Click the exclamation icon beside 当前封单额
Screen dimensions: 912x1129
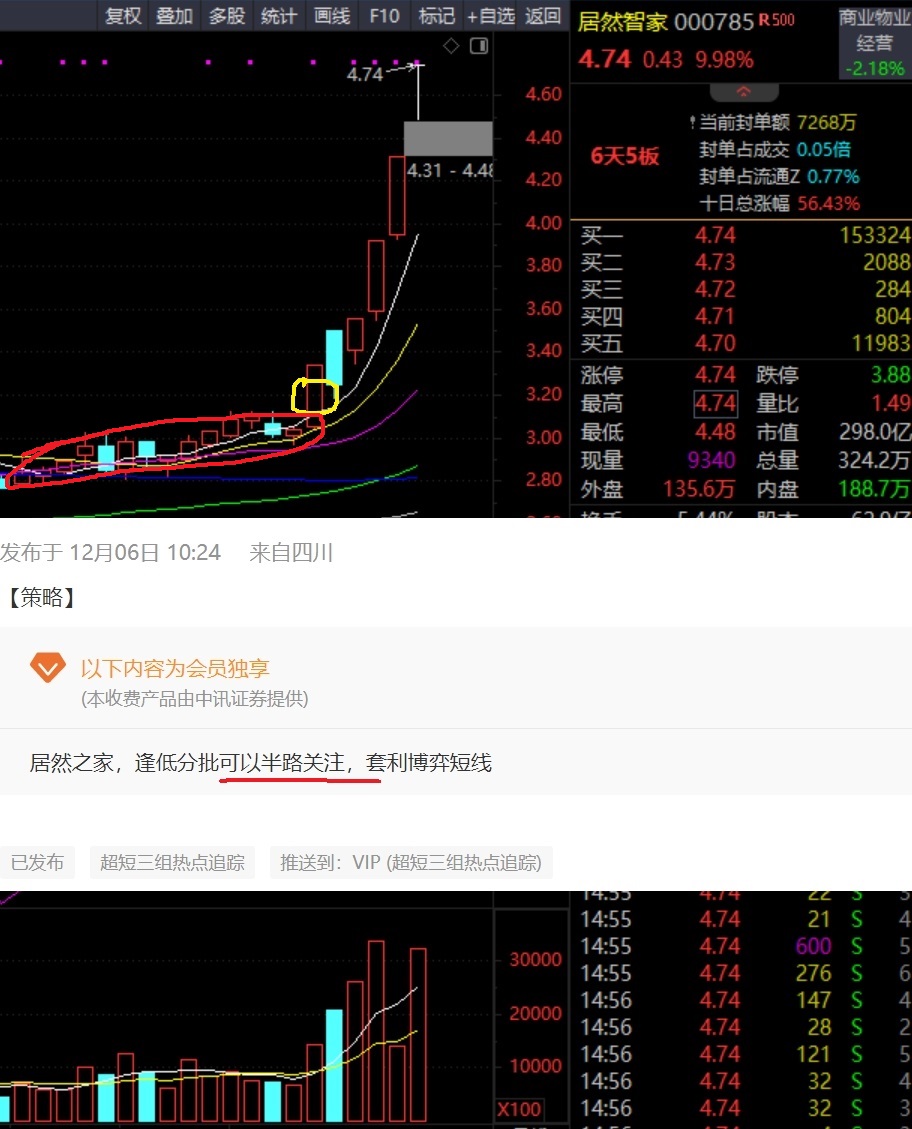692,120
